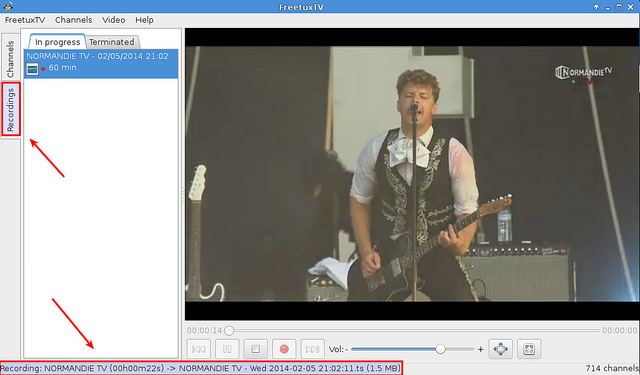Open the vertical Recordings tab

tap(11, 109)
